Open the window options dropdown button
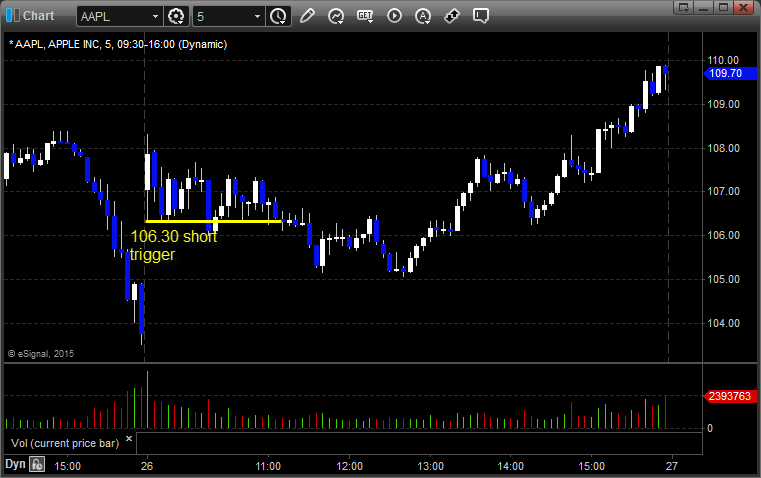The image size is (761, 478). [x=684, y=7]
